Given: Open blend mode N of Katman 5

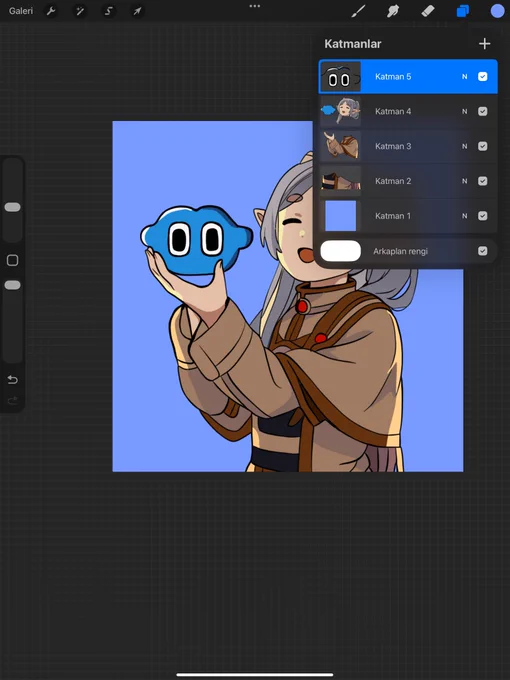Looking at the screenshot, I should 464,77.
